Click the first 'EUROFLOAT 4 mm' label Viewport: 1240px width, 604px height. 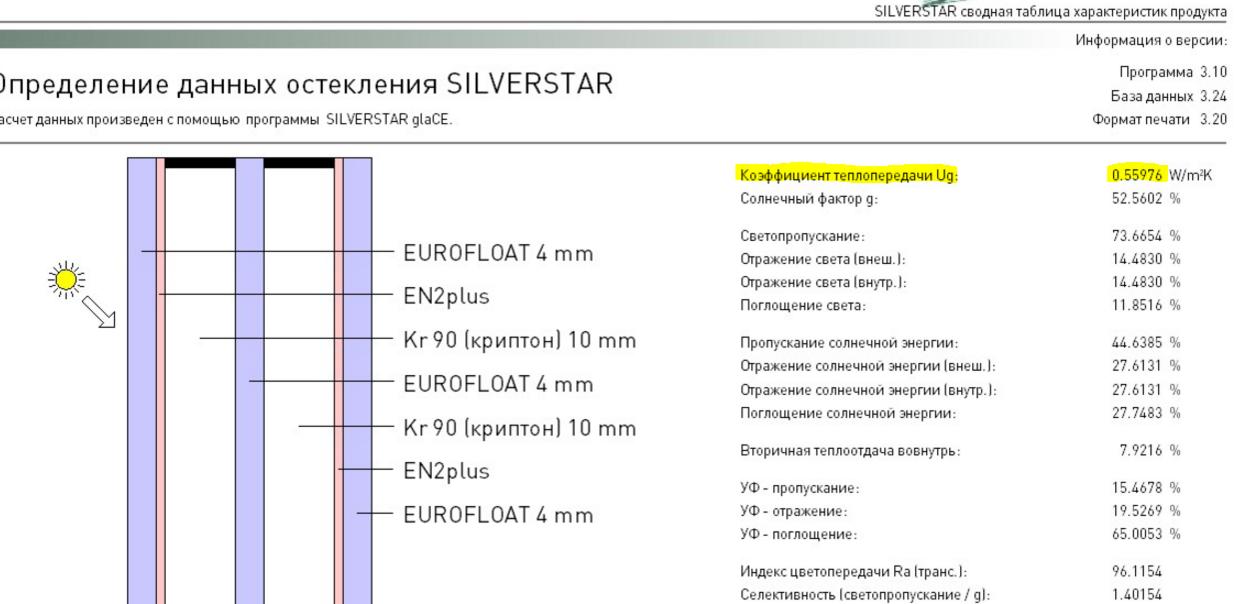pos(498,253)
